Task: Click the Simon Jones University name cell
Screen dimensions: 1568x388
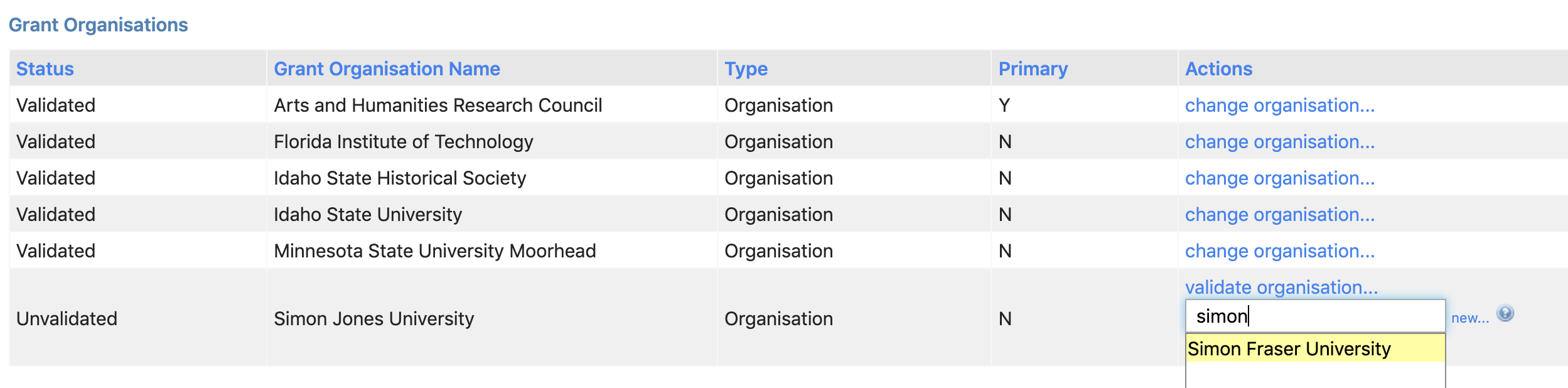Action: pos(373,319)
